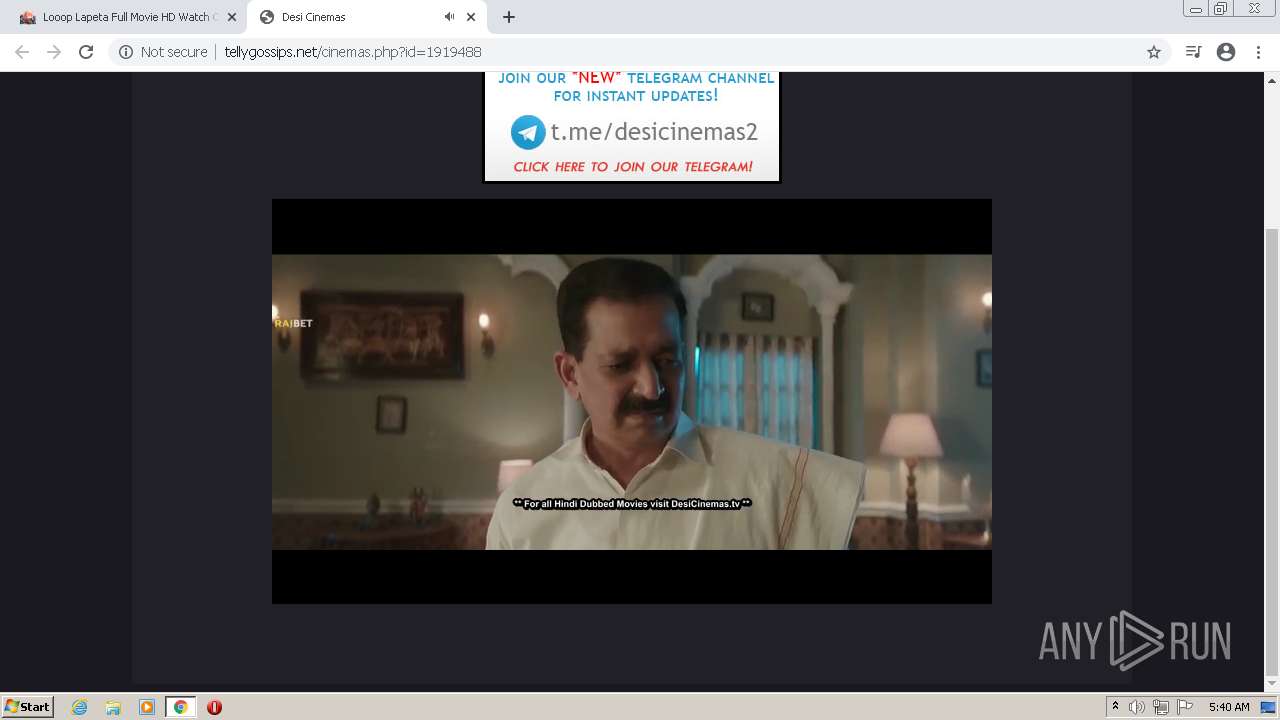
Task: Open the file explorer taskbar icon
Action: pos(113,707)
